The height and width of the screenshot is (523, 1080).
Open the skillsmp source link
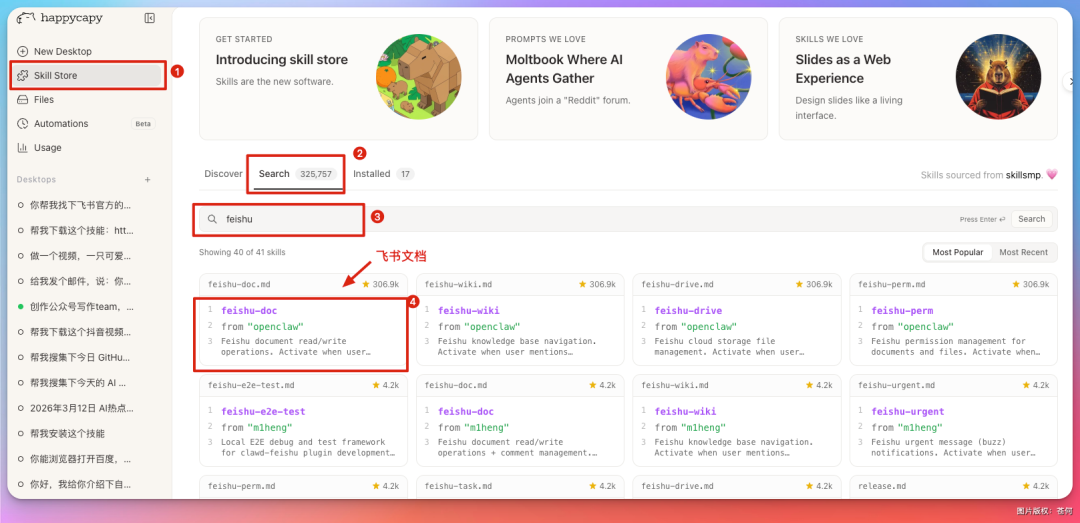1023,175
